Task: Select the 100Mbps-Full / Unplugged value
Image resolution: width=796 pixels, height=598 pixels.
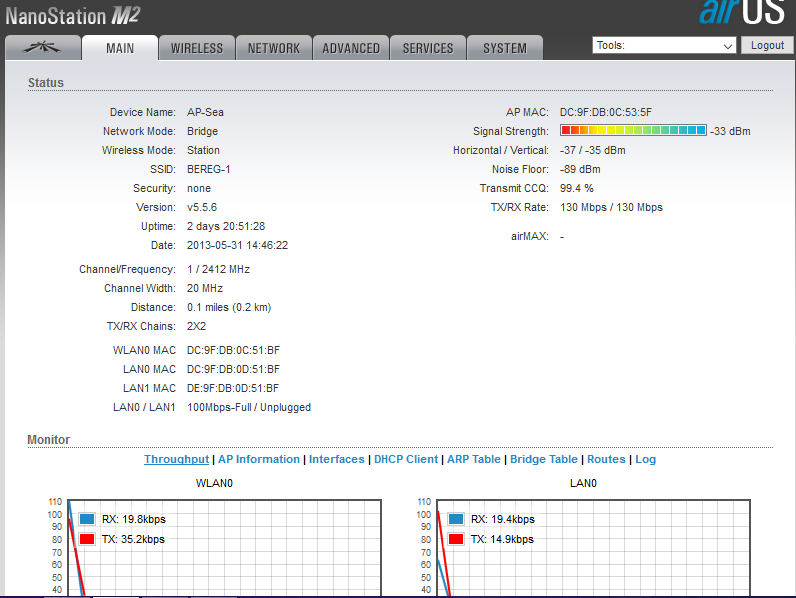Action: coord(249,407)
